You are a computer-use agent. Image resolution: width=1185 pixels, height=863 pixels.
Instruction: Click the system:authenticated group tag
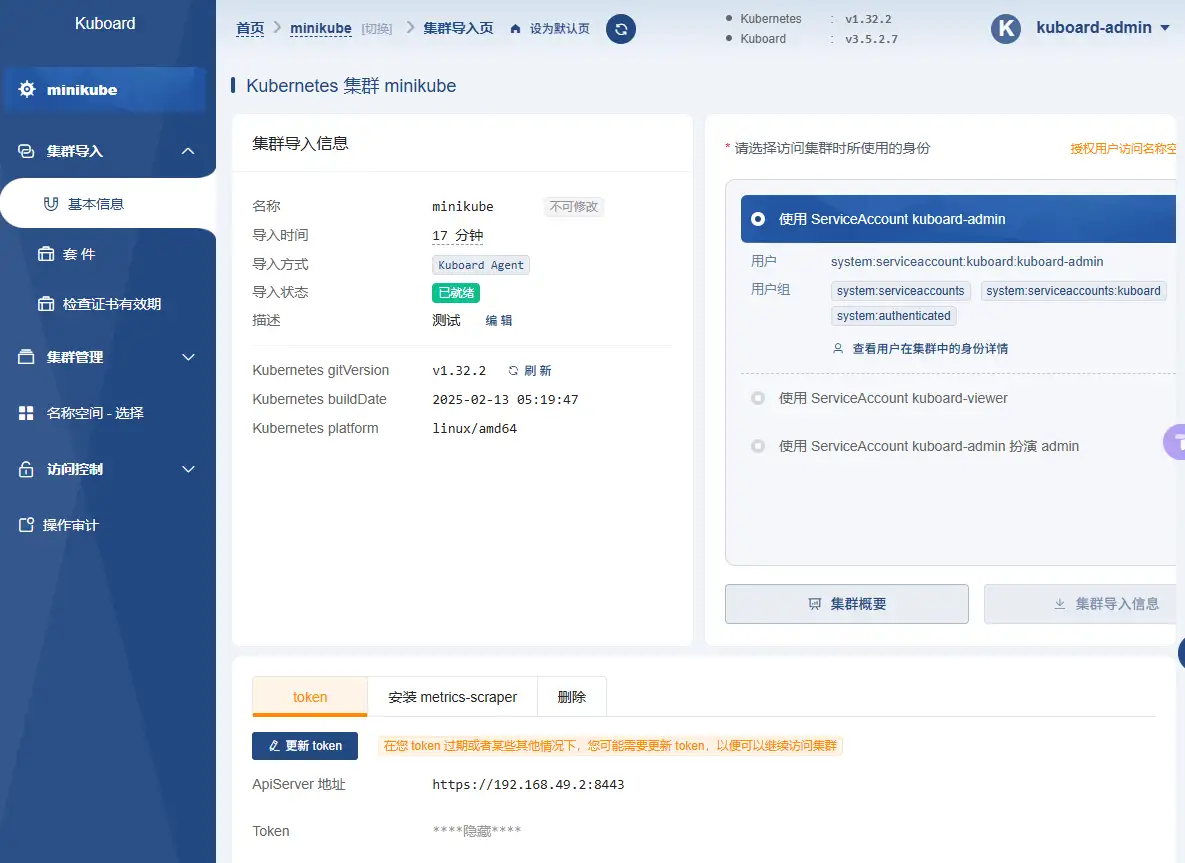click(x=893, y=316)
